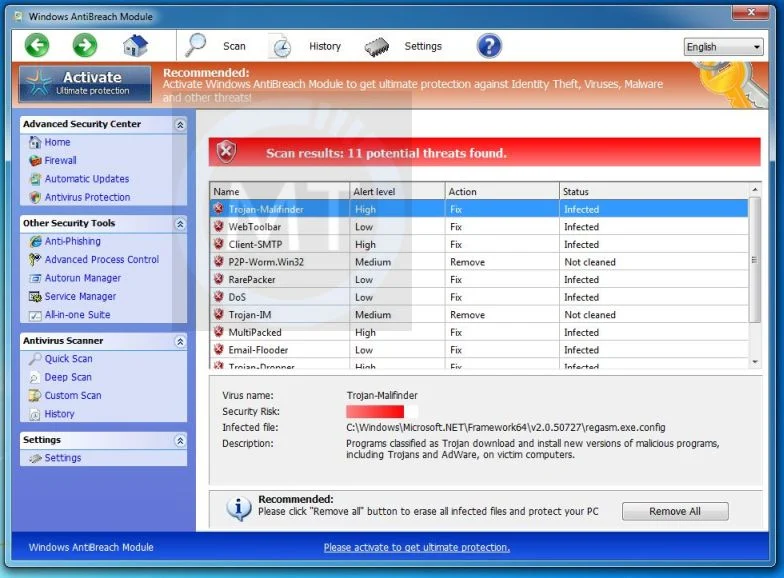Image resolution: width=784 pixels, height=578 pixels.
Task: Click the sidebar History icon
Action: coord(35,414)
